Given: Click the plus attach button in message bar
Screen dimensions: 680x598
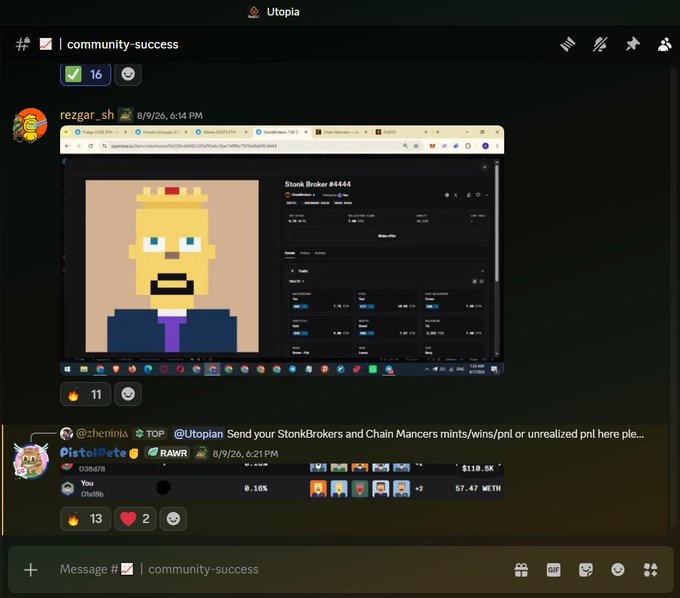Looking at the screenshot, I should point(30,569).
